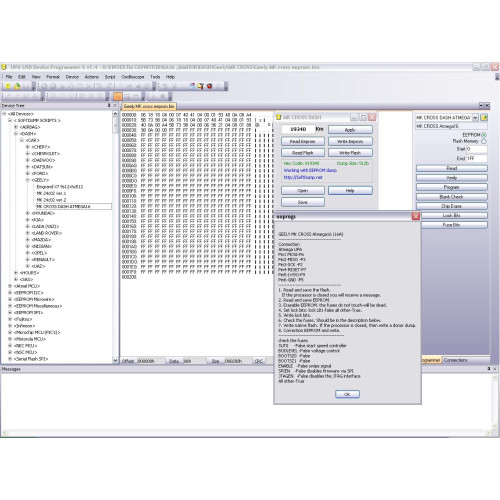
Task: Select the Flash Memory radio button
Action: pyautogui.click(x=484, y=141)
